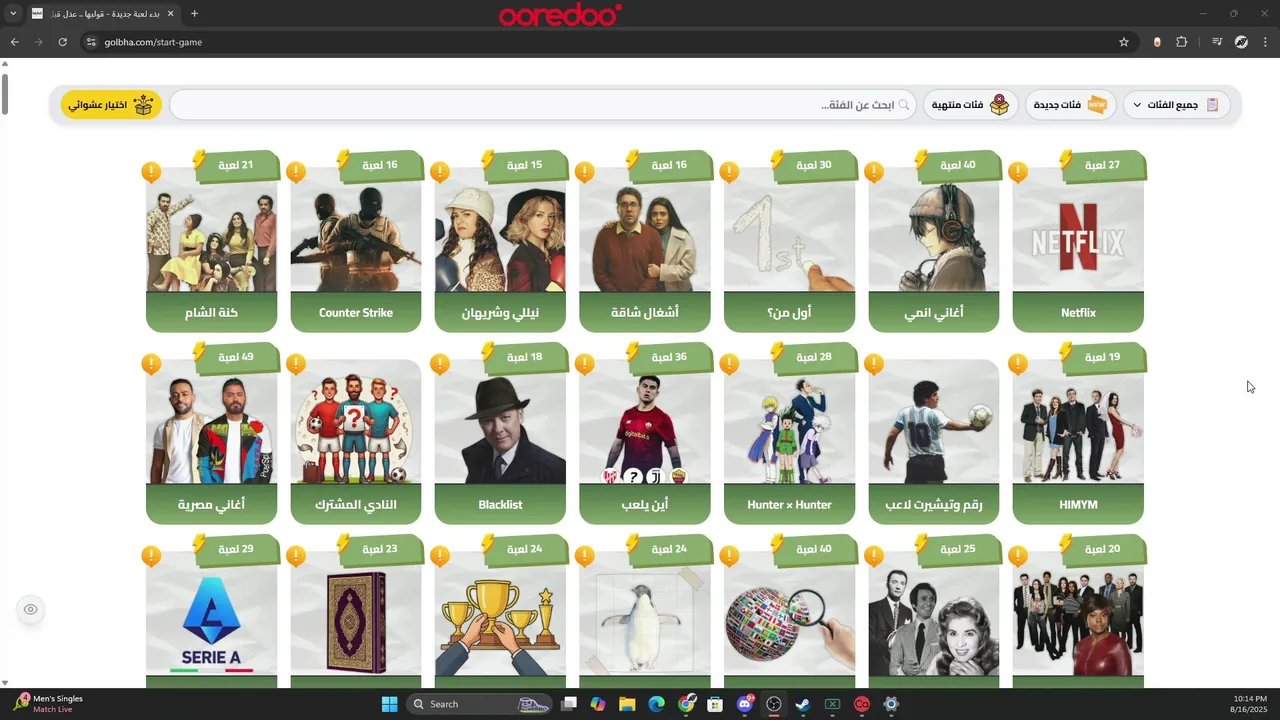Image resolution: width=1280 pixels, height=720 pixels.
Task: Click the page vertical scrollbar thumb
Action: (4, 93)
